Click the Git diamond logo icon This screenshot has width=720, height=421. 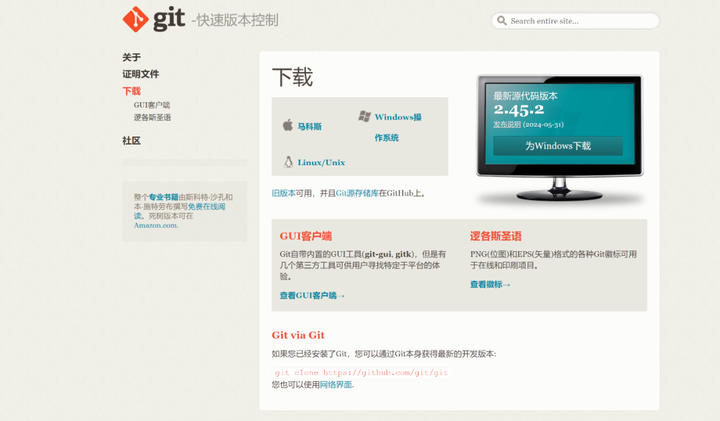135,19
